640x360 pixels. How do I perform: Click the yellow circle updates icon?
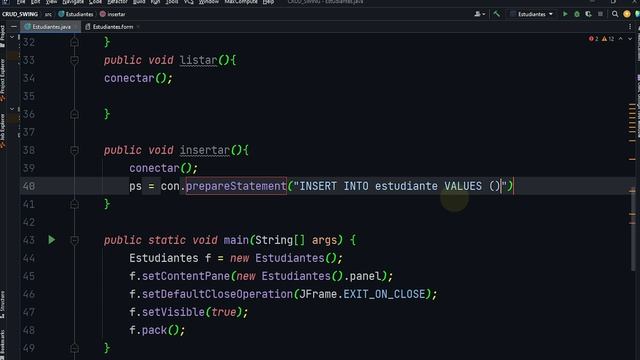(x=627, y=14)
